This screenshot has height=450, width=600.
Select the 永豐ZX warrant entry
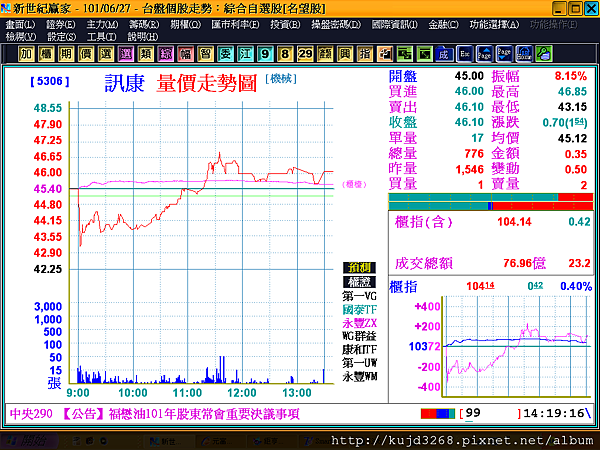point(359,323)
